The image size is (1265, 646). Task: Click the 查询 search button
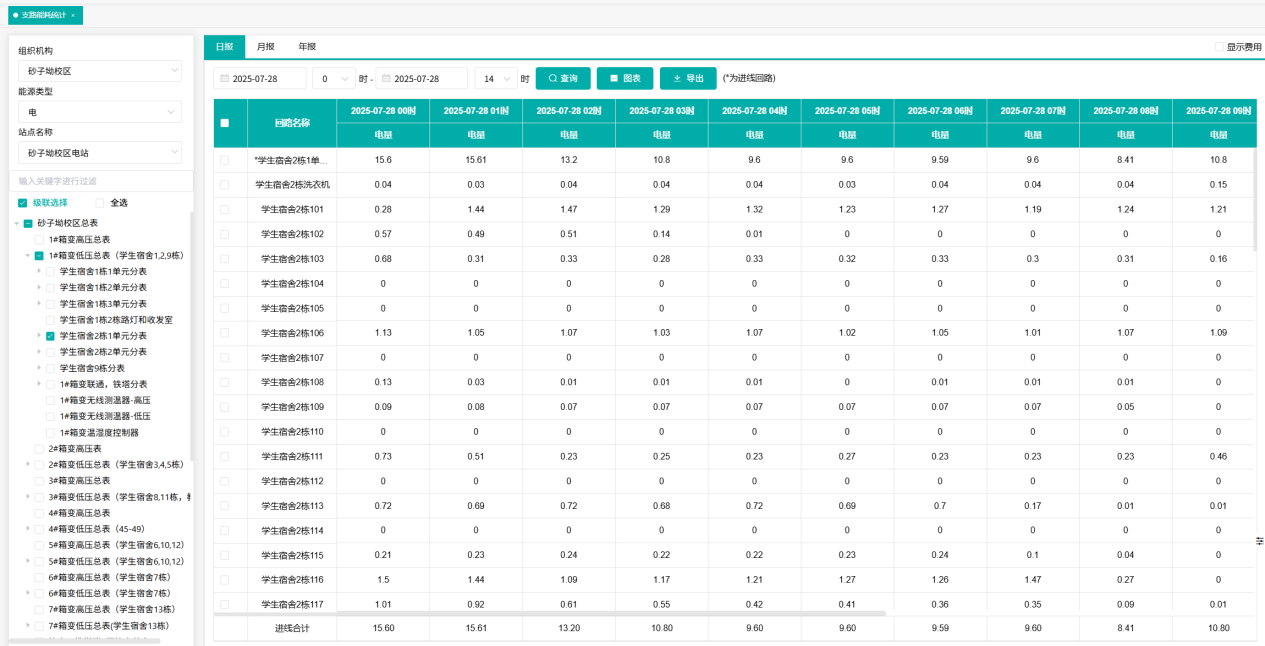(563, 79)
